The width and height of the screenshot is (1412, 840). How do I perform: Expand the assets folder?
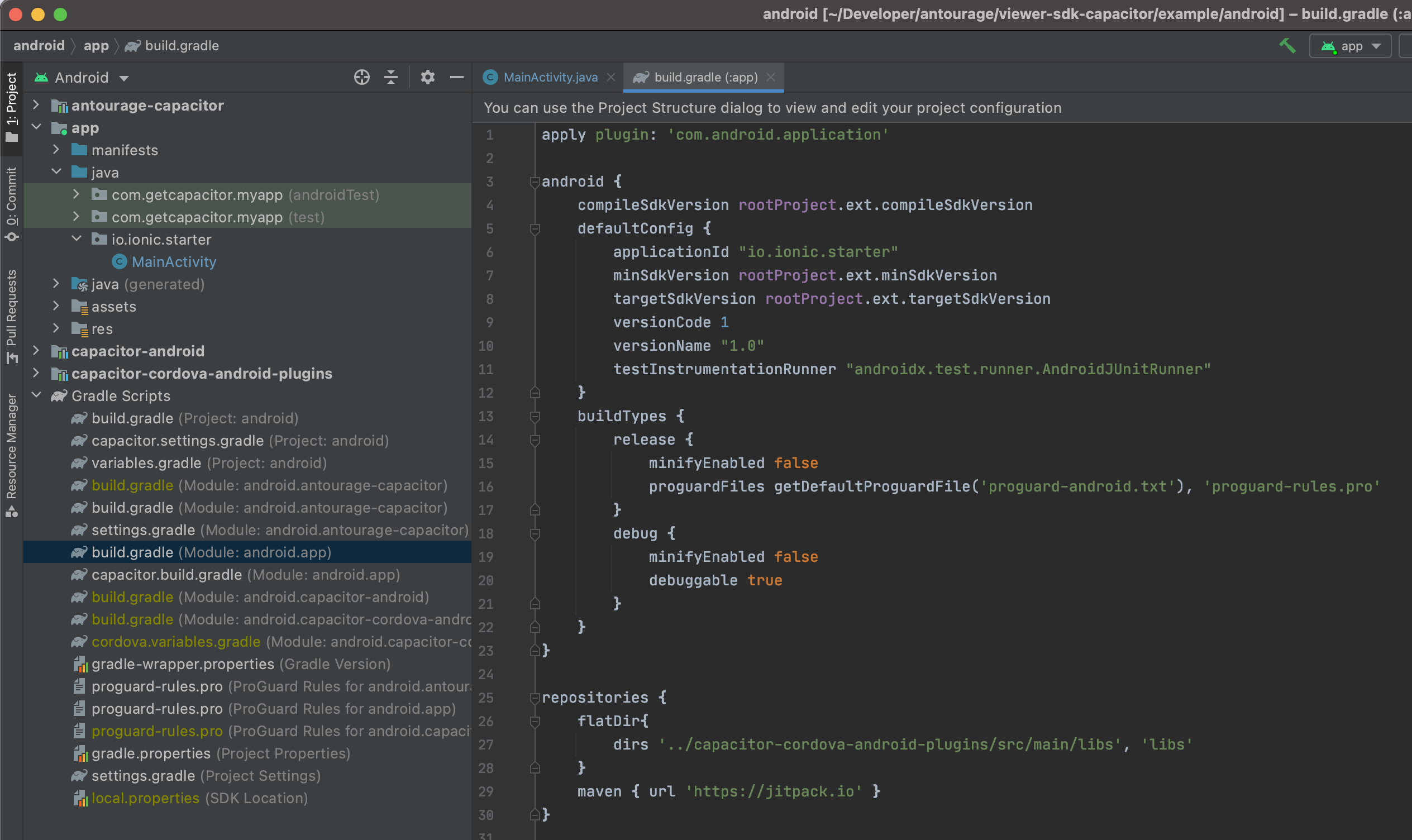pyautogui.click(x=56, y=306)
